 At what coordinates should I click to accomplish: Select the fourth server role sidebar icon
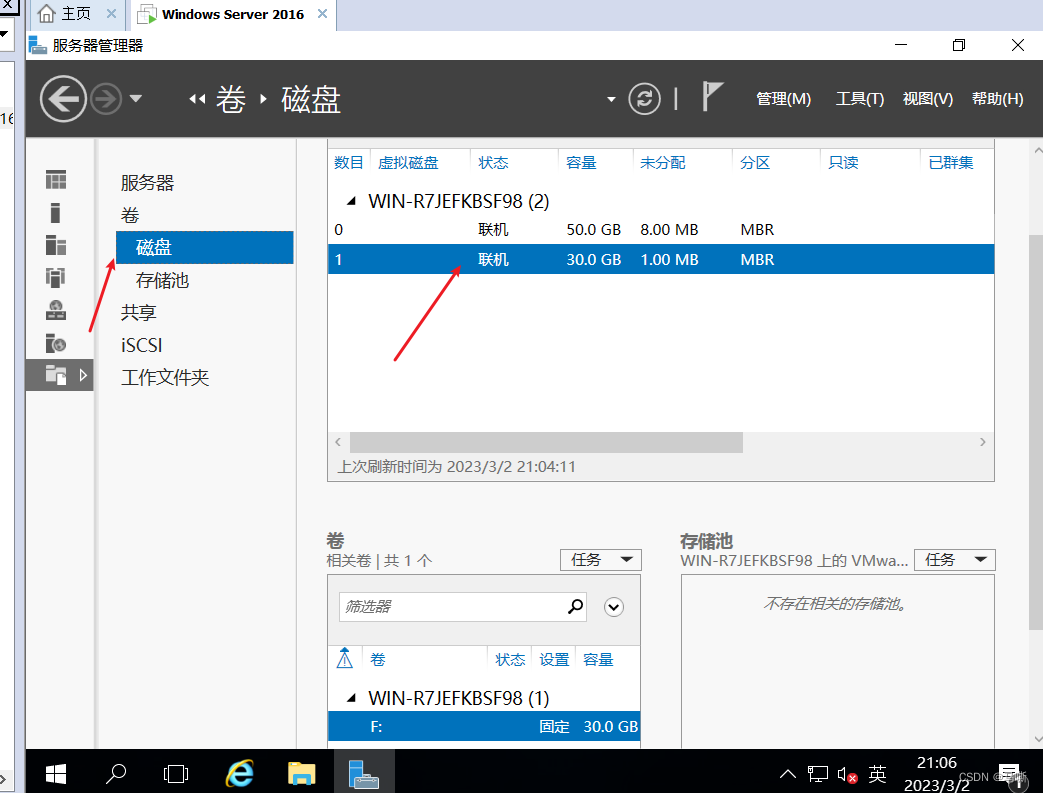(x=56, y=277)
